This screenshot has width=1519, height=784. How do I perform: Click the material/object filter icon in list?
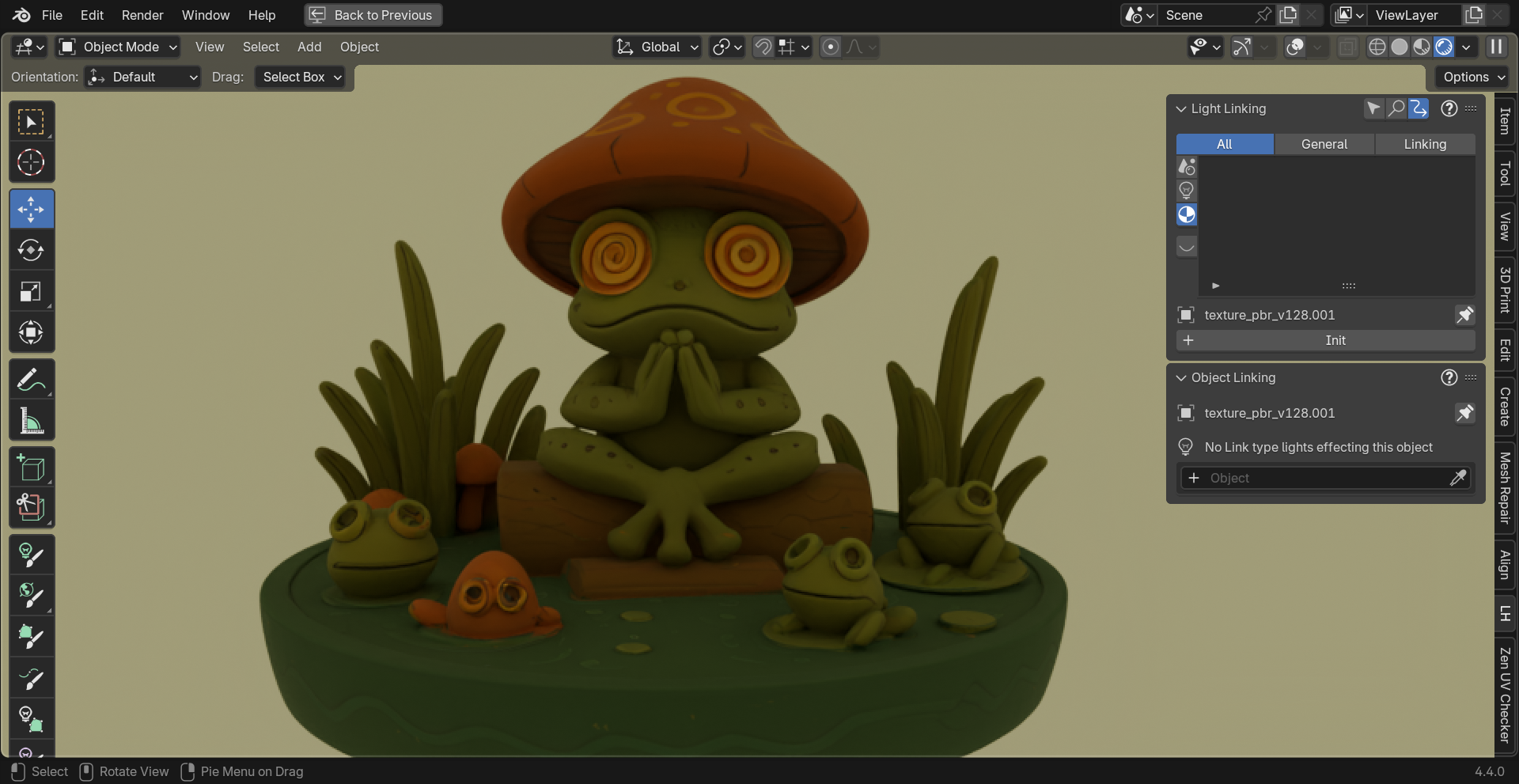pos(1187,214)
